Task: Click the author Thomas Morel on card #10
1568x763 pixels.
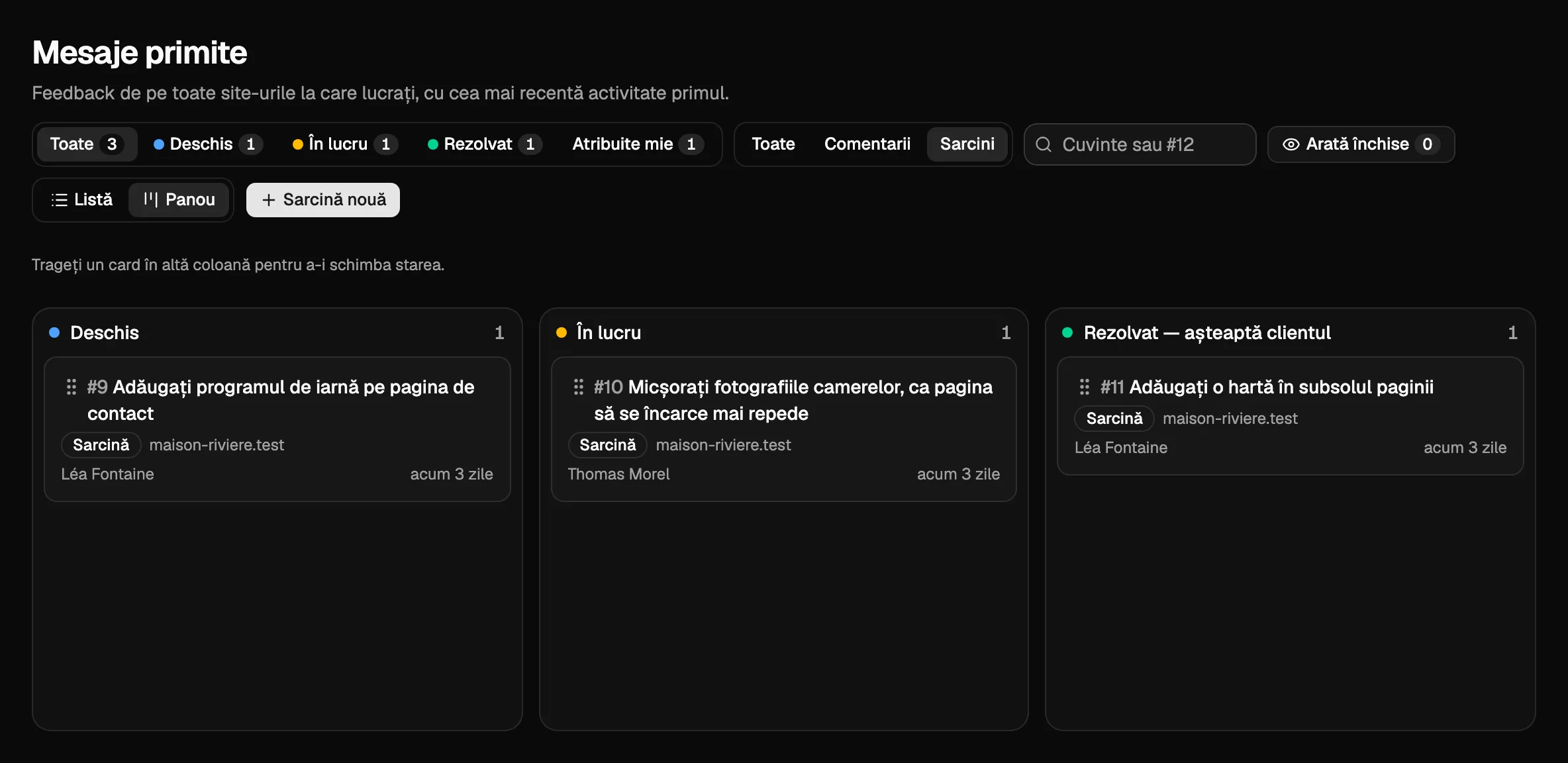Action: coord(618,474)
